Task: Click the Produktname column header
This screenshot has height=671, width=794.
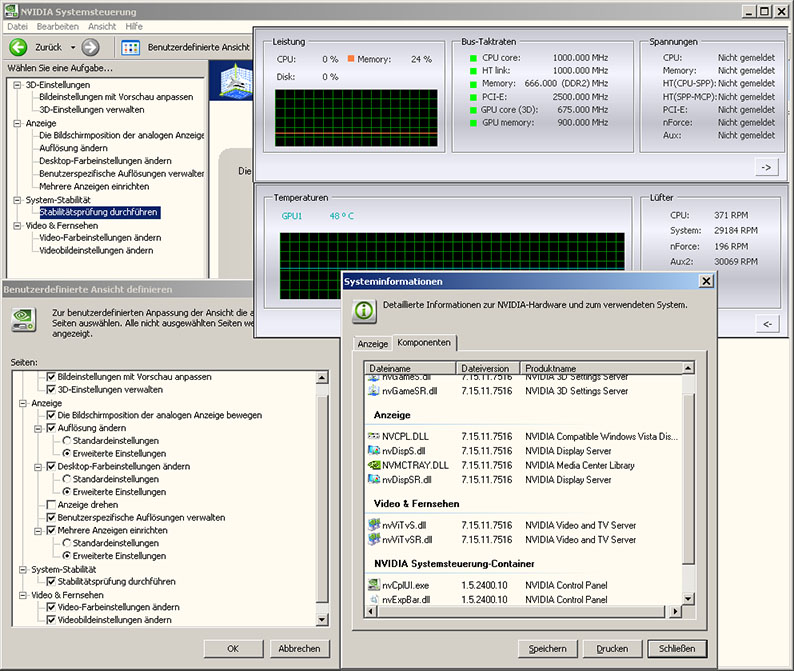Action: click(x=602, y=368)
